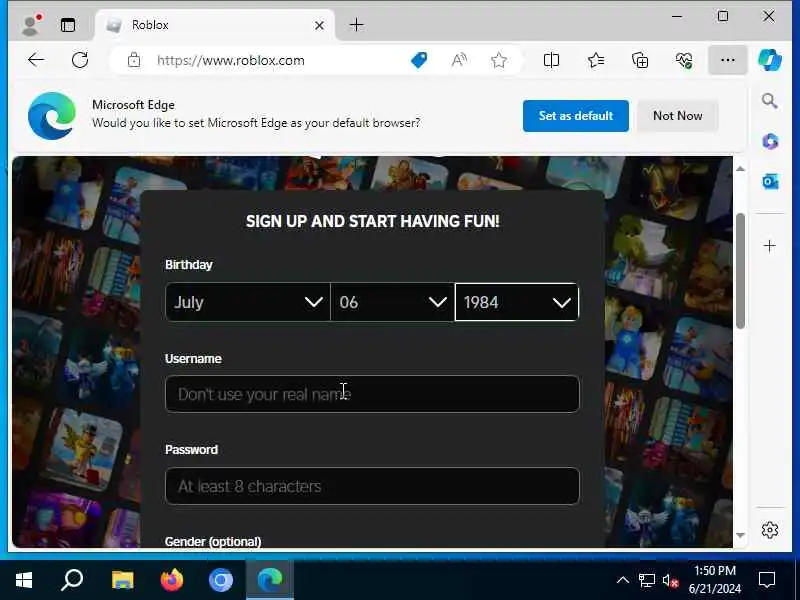Open the Windows Start menu

[24, 580]
